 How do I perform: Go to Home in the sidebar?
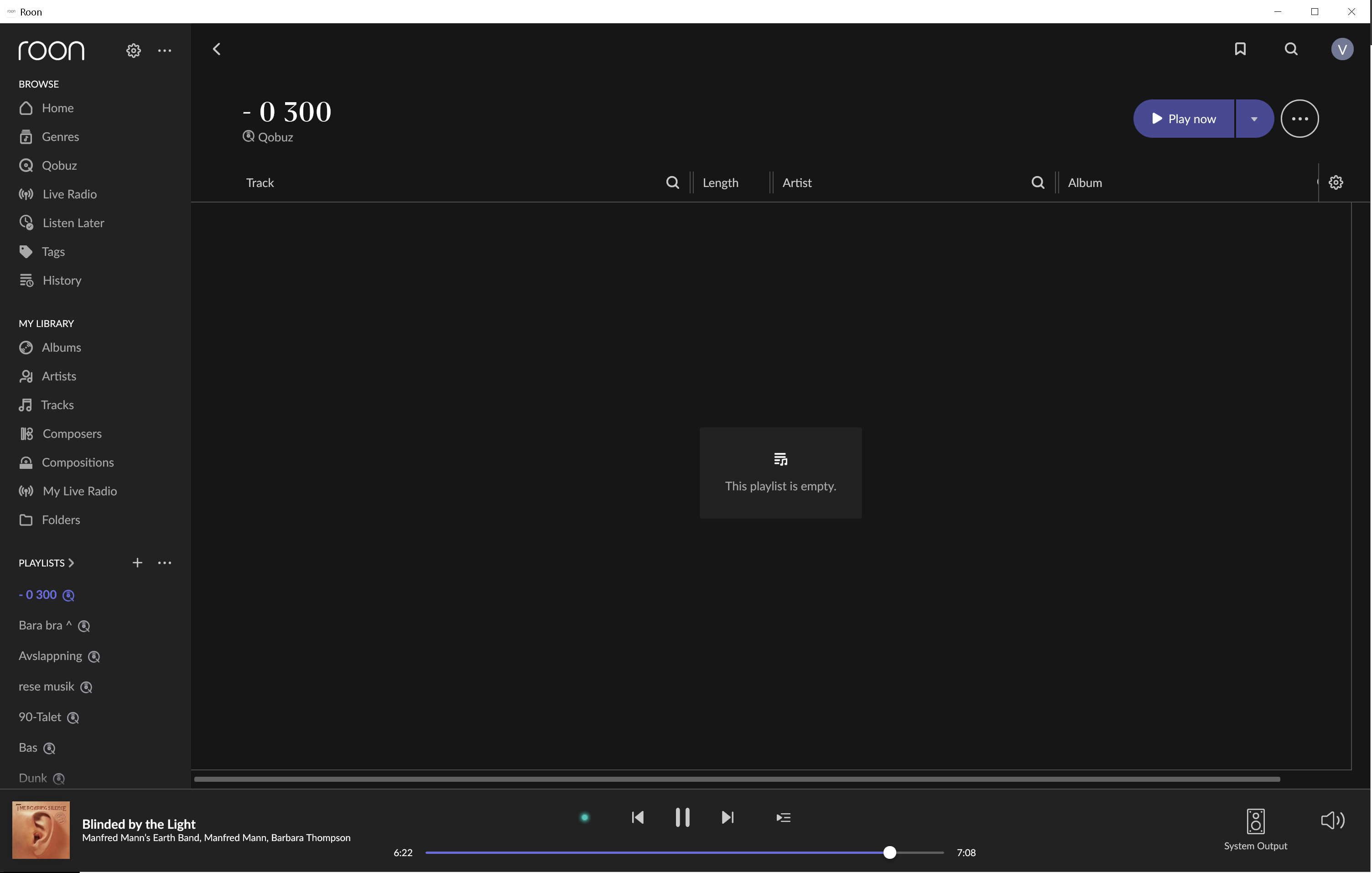[x=46, y=108]
